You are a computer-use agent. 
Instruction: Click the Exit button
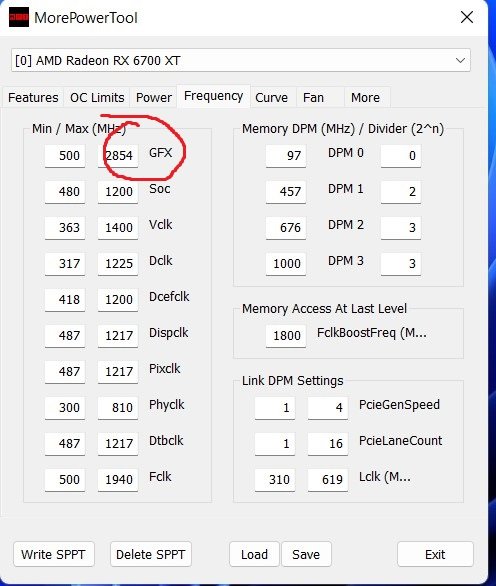(435, 554)
